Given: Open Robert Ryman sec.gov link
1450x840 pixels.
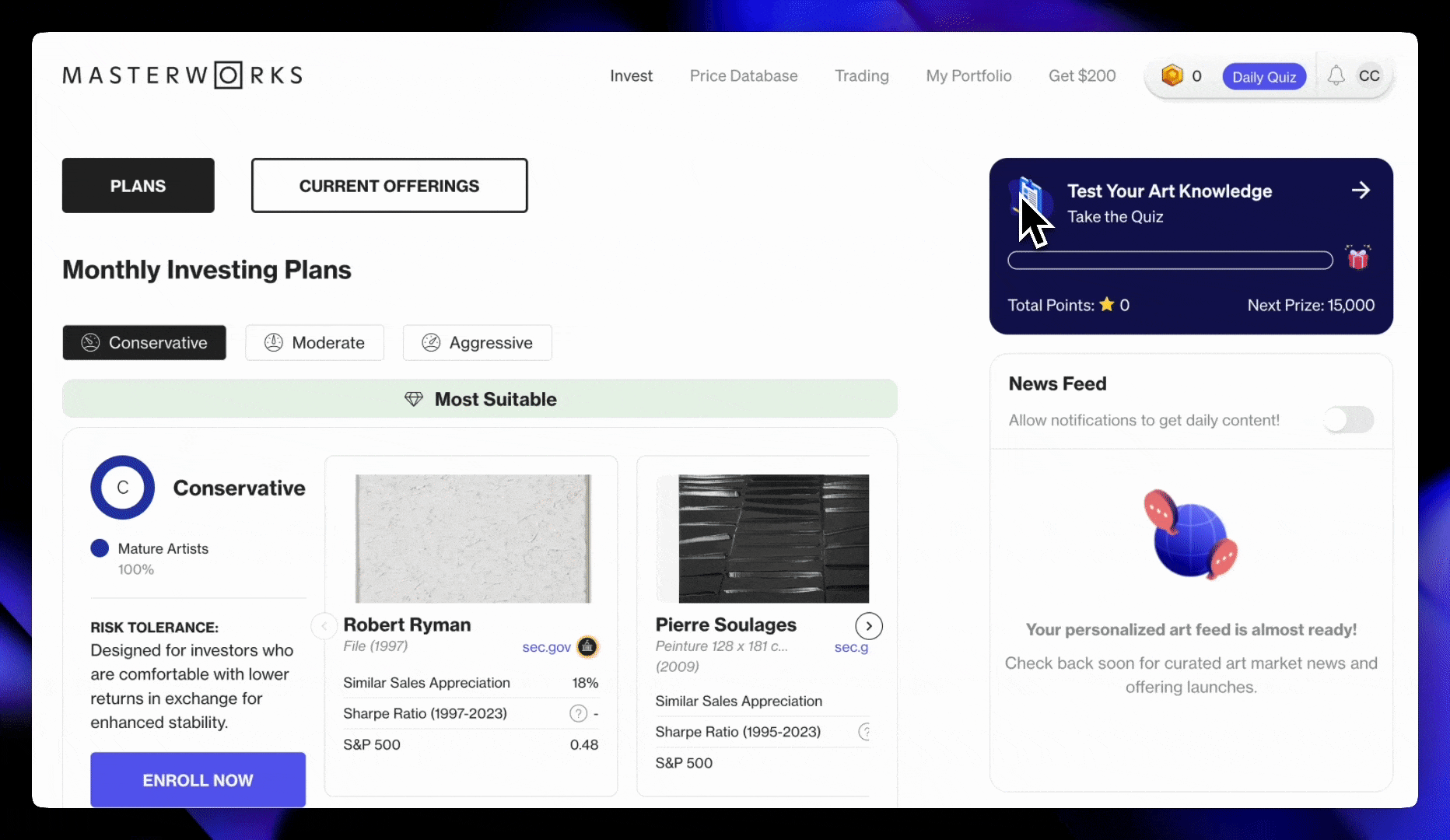Looking at the screenshot, I should tap(547, 647).
